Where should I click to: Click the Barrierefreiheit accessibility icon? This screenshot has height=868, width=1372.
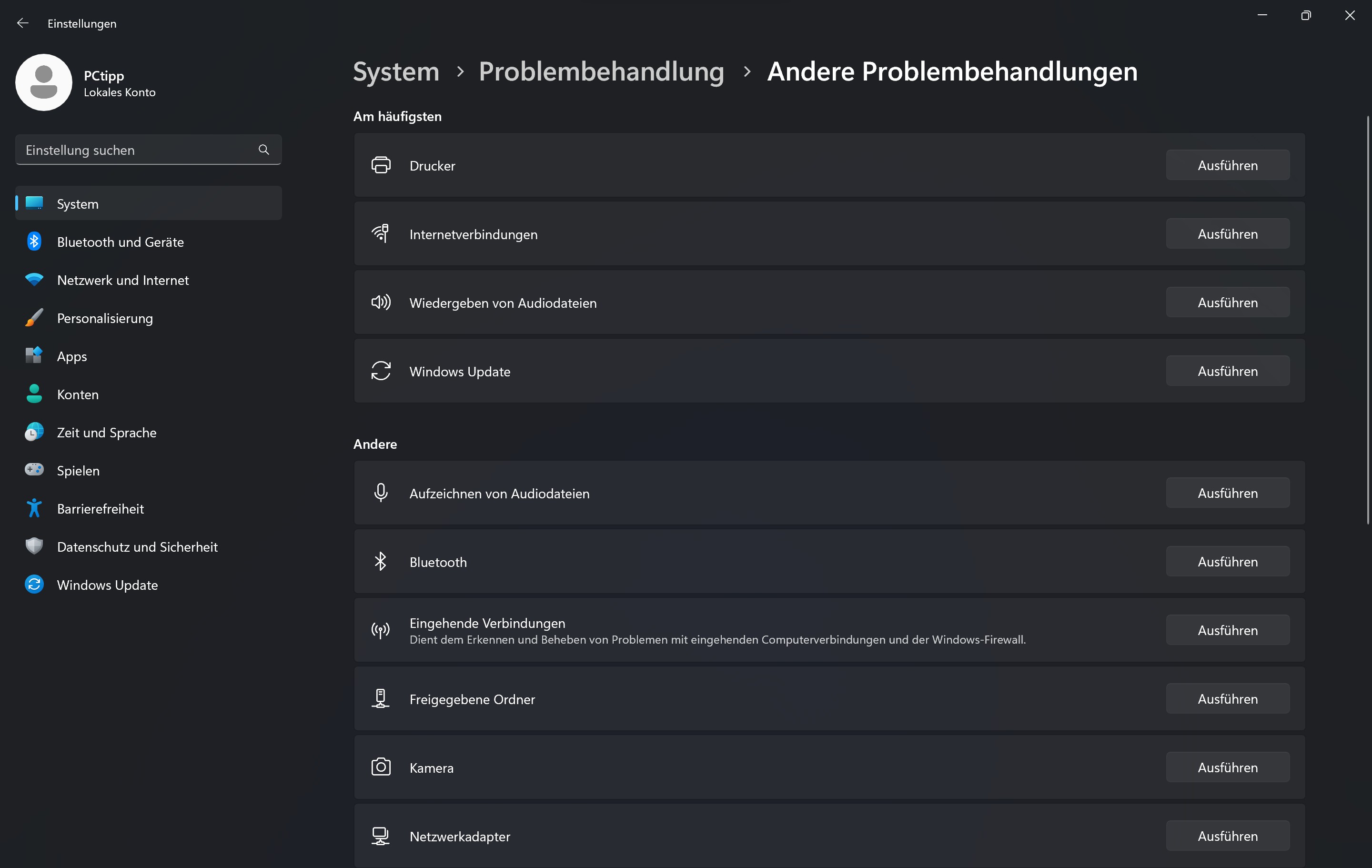coord(34,508)
